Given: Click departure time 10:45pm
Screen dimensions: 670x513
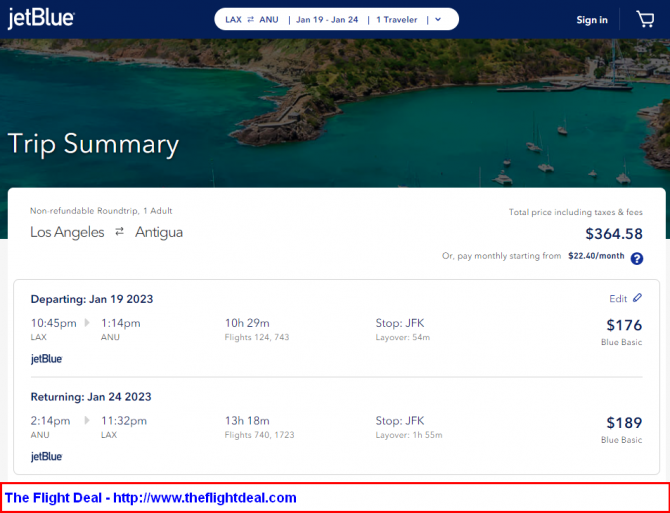Looking at the screenshot, I should coord(53,323).
